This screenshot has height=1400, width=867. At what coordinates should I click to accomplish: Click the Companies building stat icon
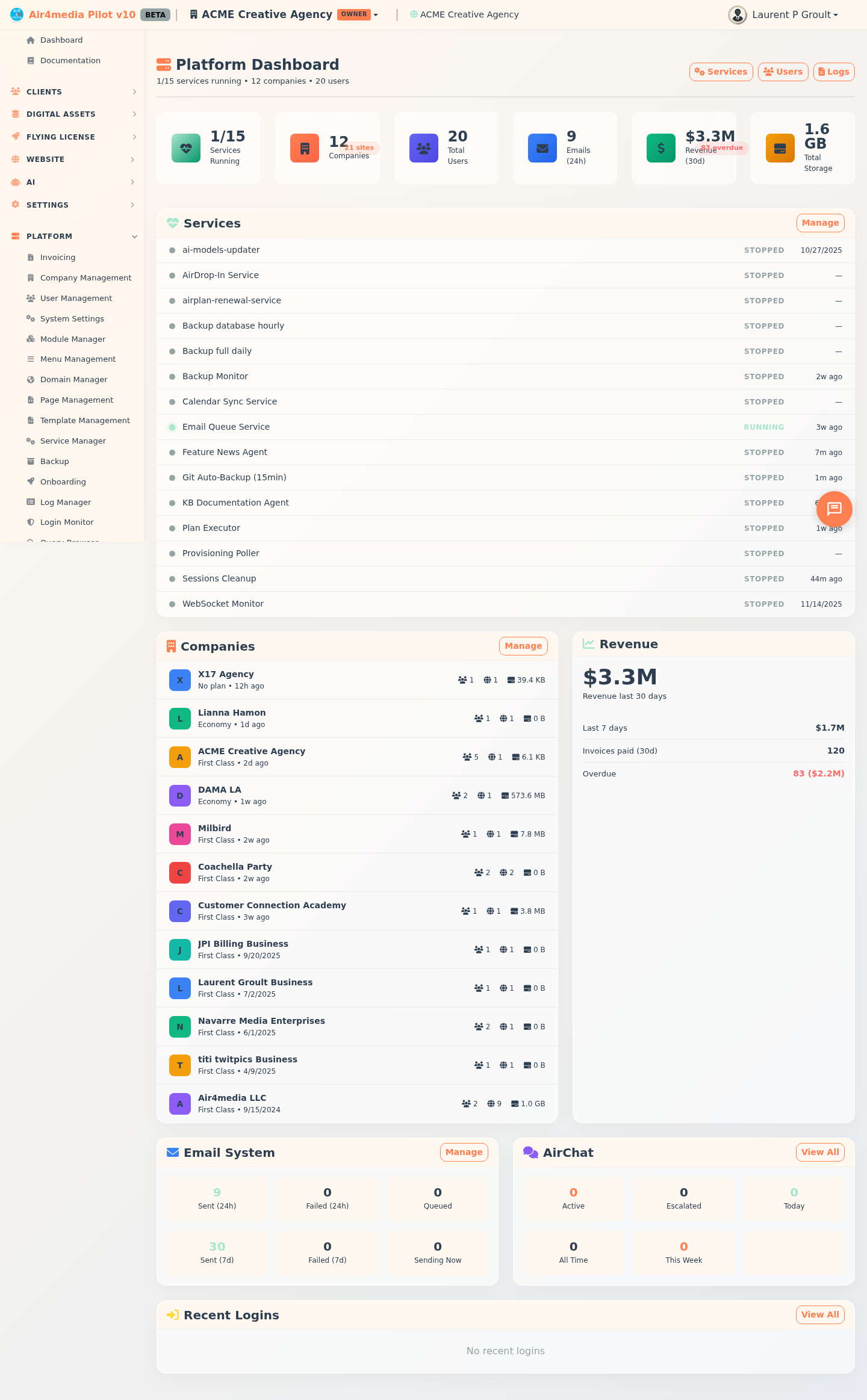tap(305, 148)
